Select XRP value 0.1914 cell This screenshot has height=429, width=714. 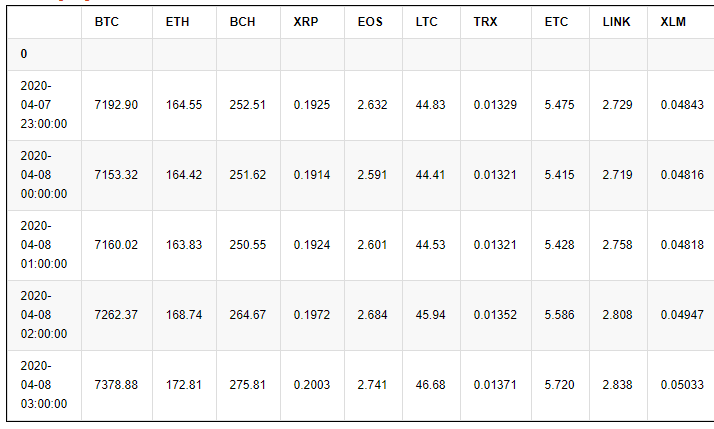(312, 175)
